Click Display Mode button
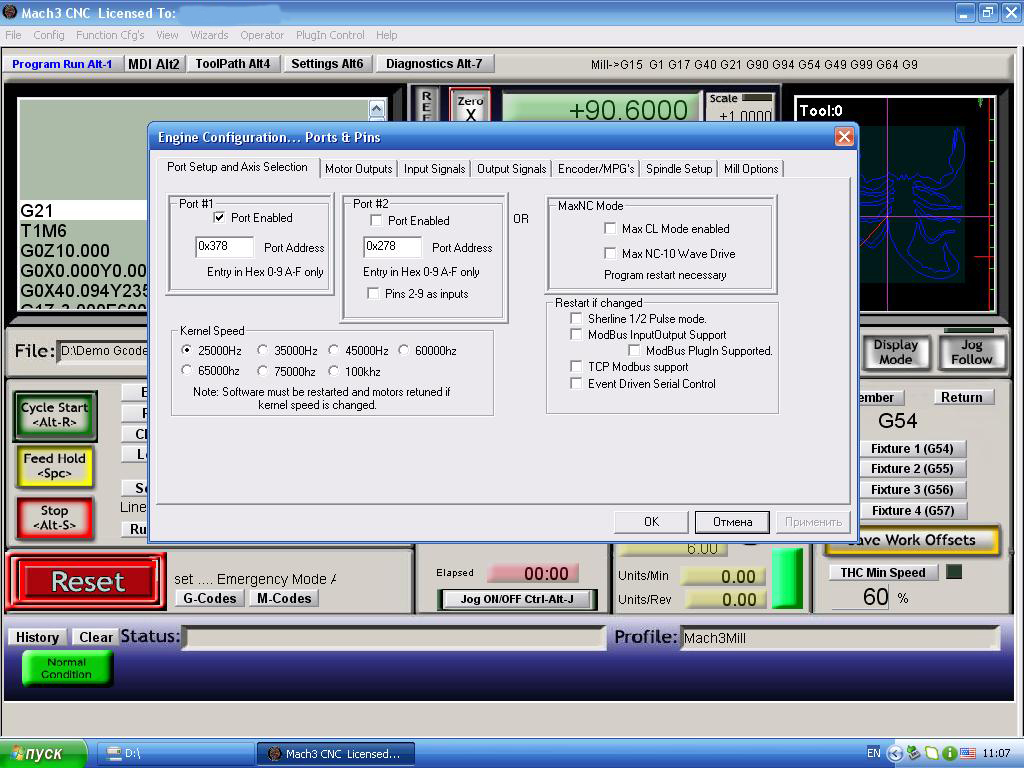1024x768 pixels. click(x=895, y=352)
